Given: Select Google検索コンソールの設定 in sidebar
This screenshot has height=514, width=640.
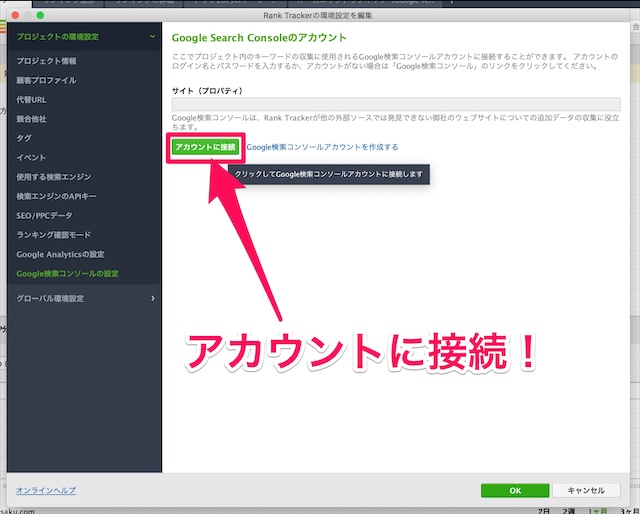Looking at the screenshot, I should point(67,274).
